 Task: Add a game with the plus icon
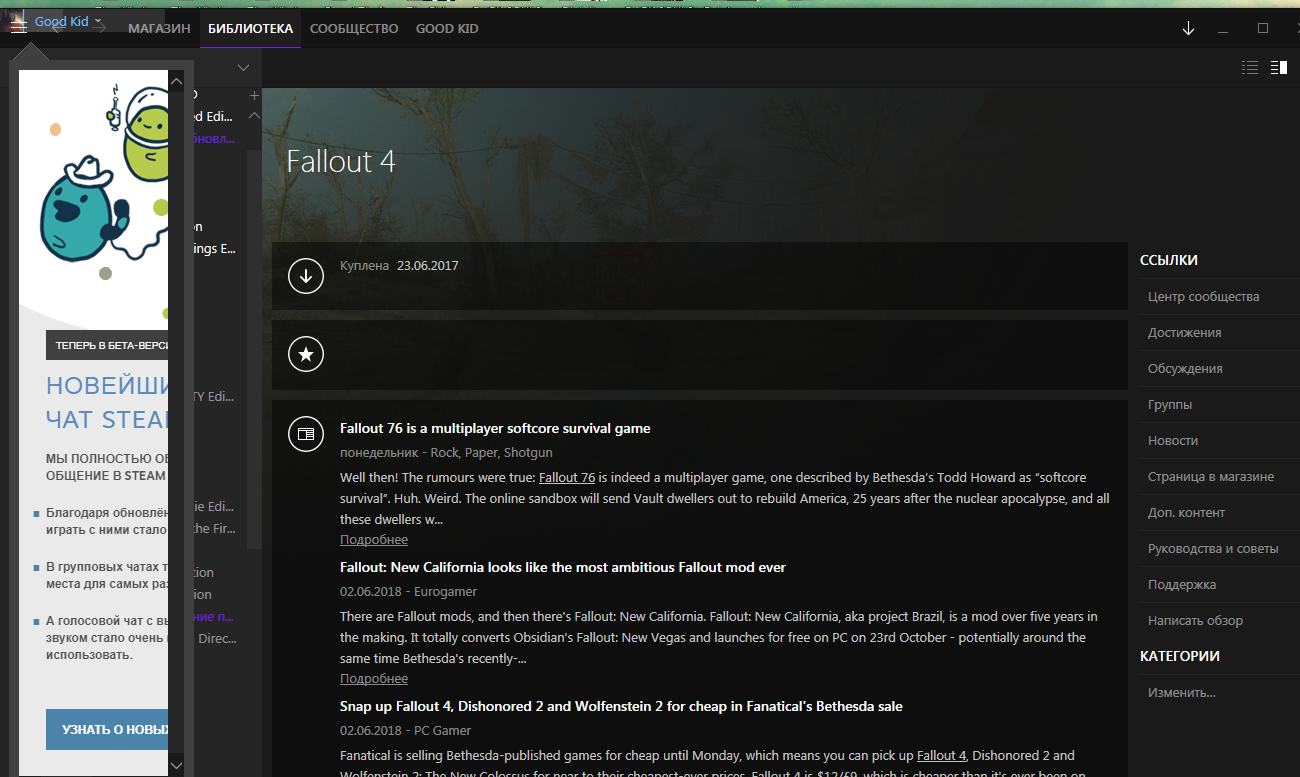point(254,96)
